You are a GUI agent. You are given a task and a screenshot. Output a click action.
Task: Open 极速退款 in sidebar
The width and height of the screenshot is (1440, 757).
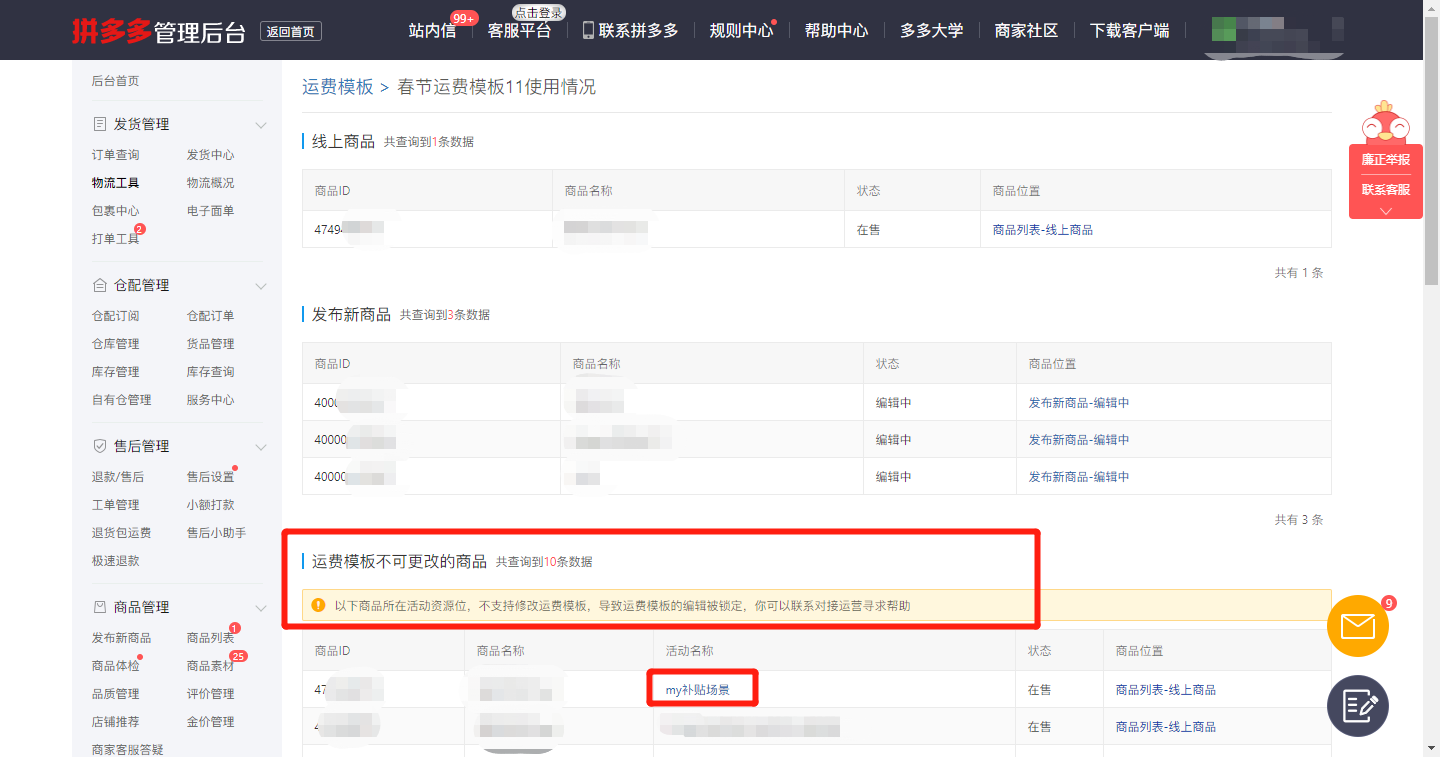click(116, 561)
